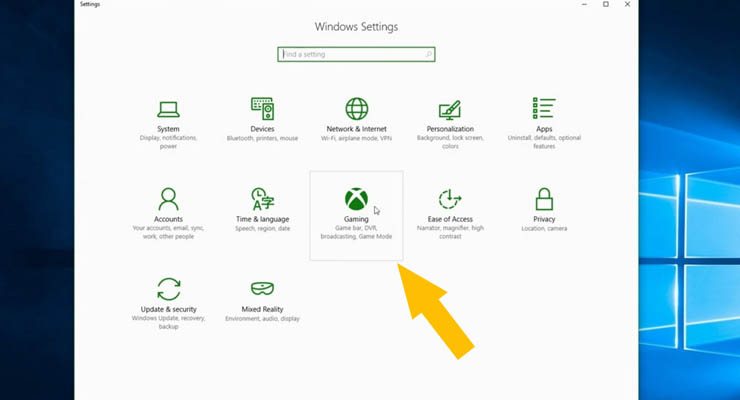
Task: Minimize the Settings window
Action: point(584,4)
